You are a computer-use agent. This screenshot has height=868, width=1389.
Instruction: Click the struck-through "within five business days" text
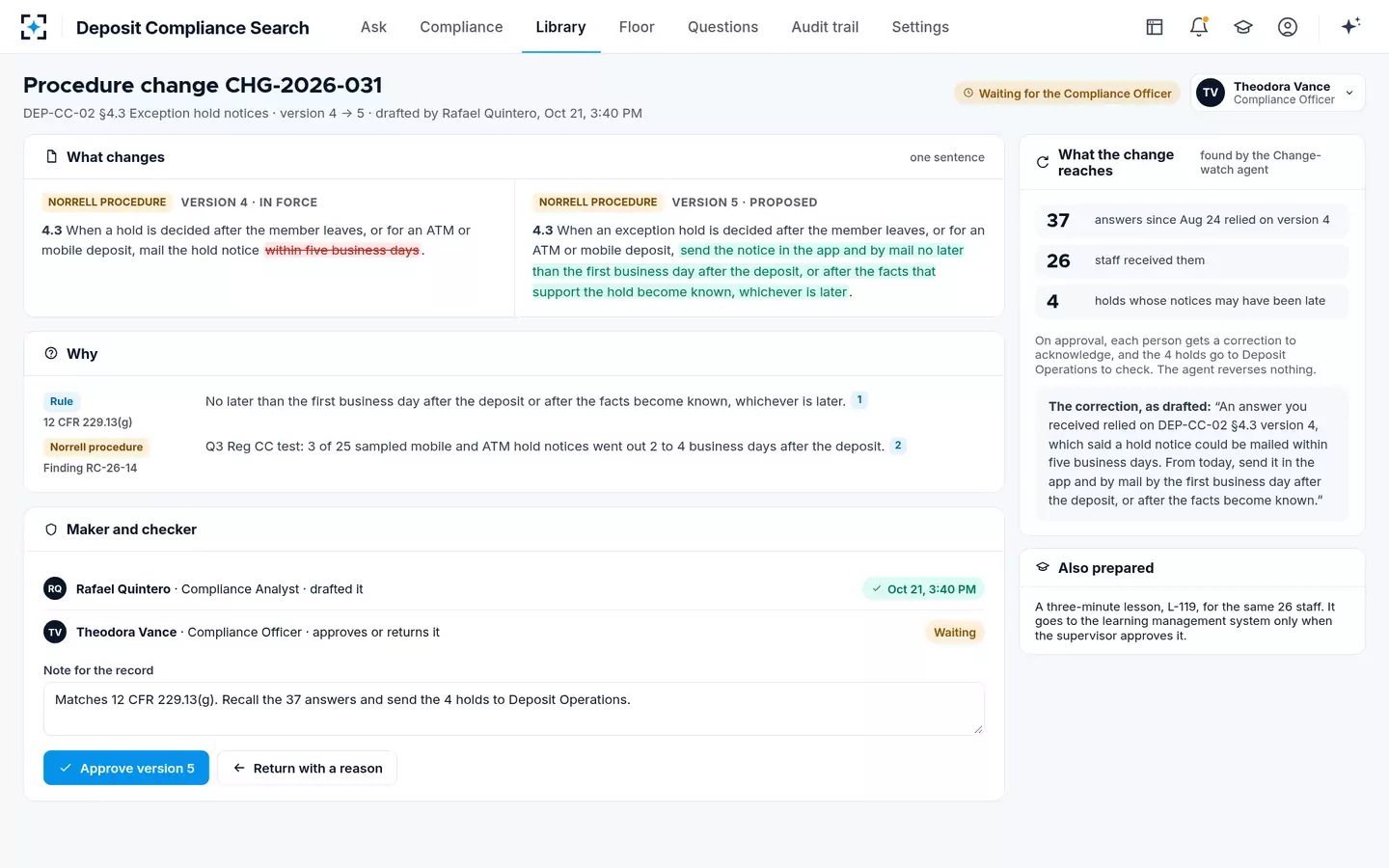pyautogui.click(x=342, y=250)
